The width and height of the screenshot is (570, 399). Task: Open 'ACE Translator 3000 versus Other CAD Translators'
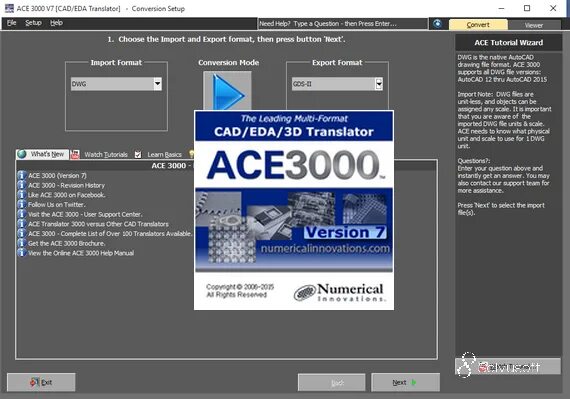tap(99, 224)
